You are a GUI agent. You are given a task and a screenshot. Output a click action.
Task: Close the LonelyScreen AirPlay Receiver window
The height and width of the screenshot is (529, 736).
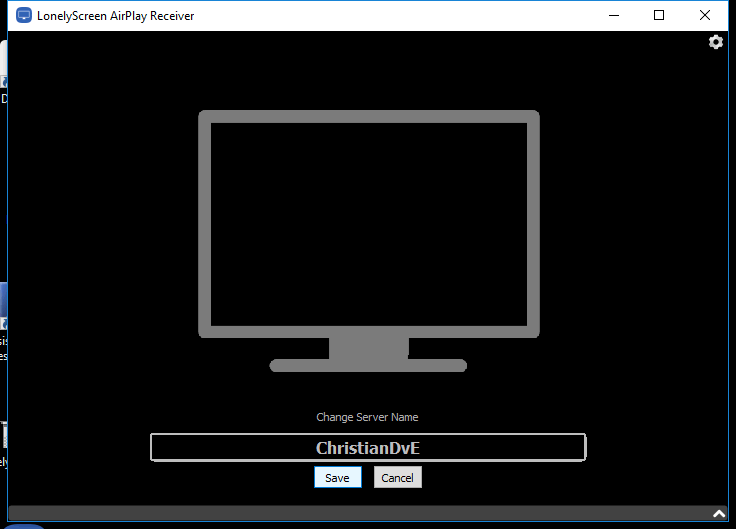coord(705,15)
